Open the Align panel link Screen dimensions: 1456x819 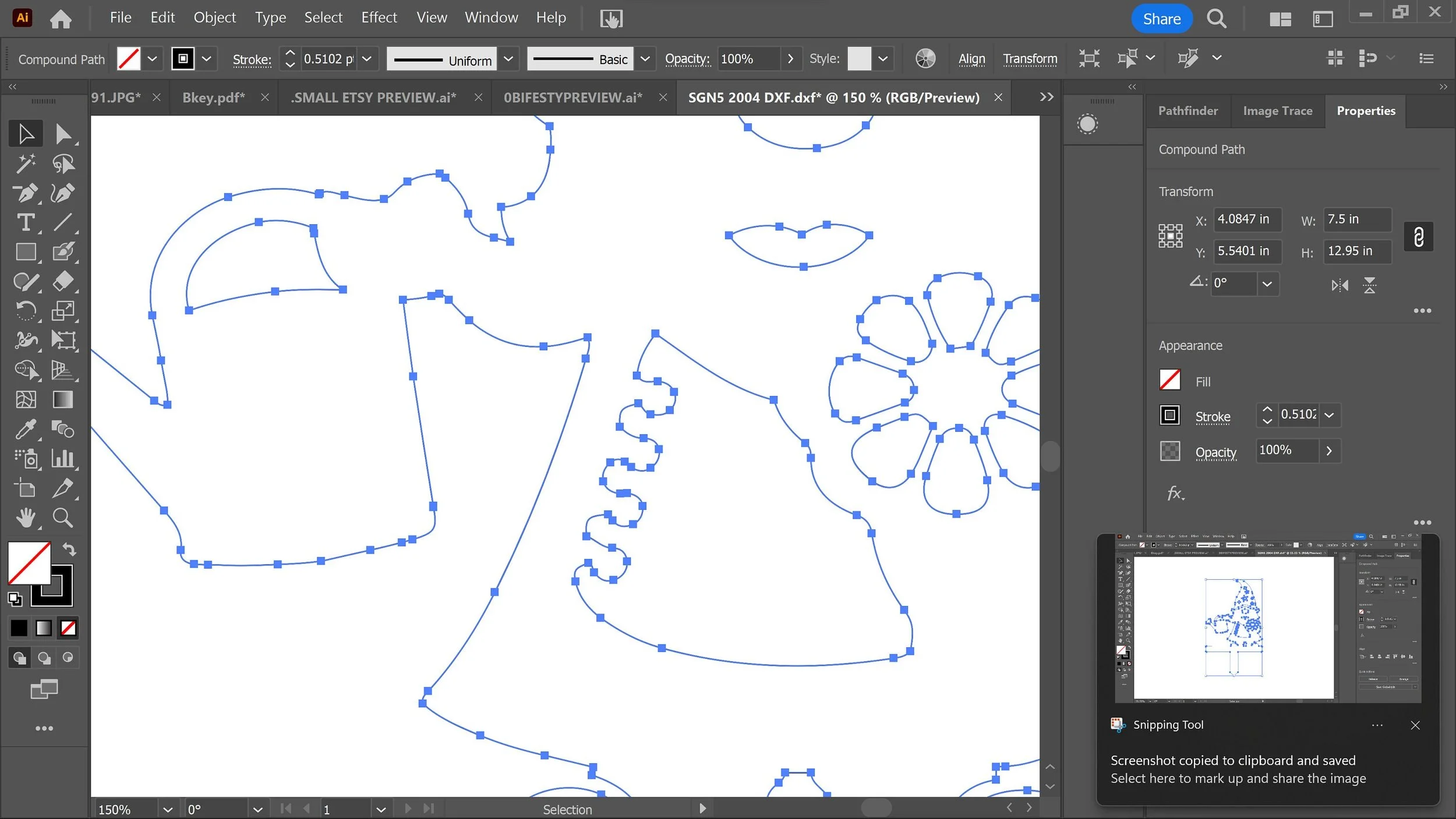pos(971,59)
